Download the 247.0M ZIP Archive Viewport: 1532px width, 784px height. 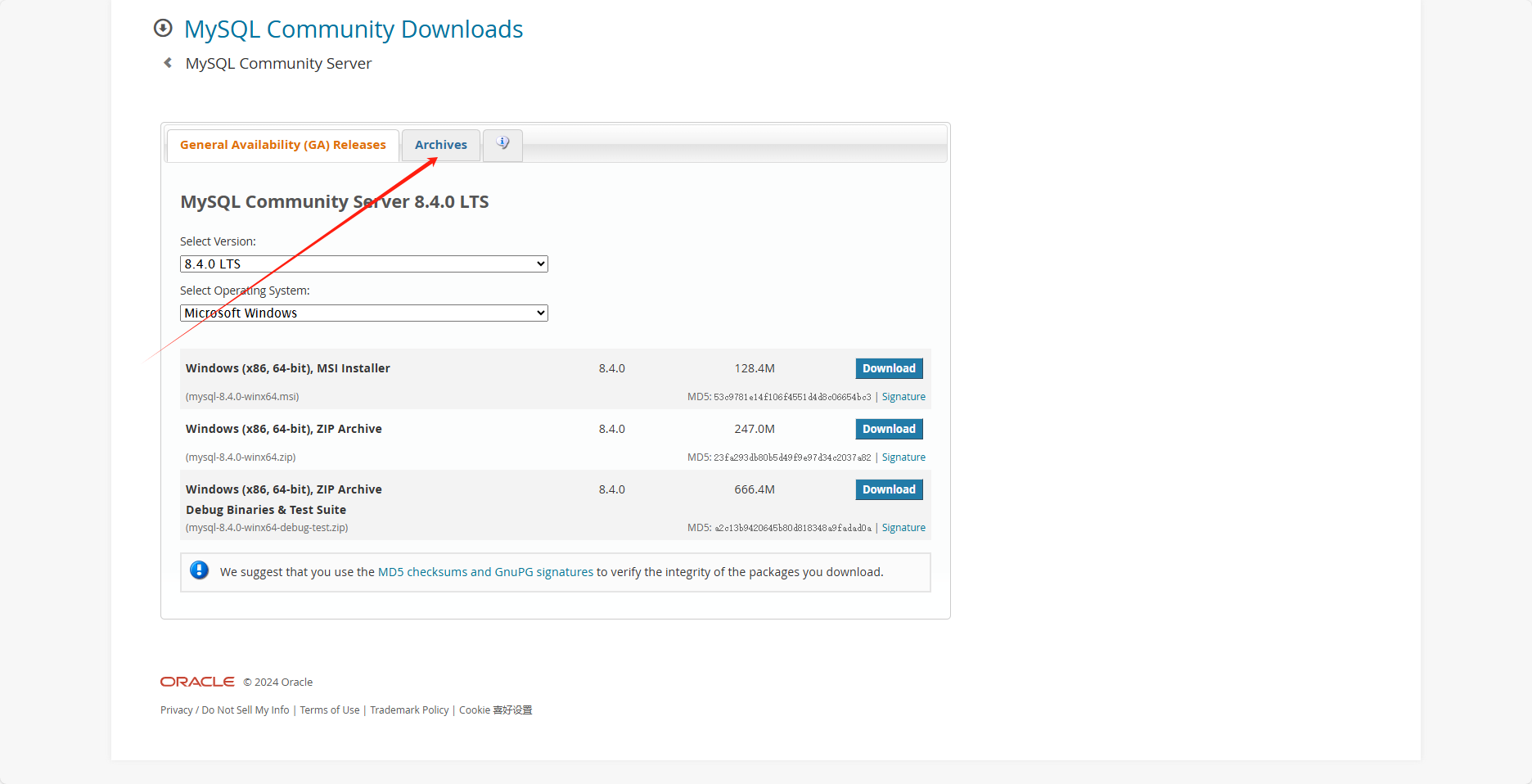[x=890, y=429]
